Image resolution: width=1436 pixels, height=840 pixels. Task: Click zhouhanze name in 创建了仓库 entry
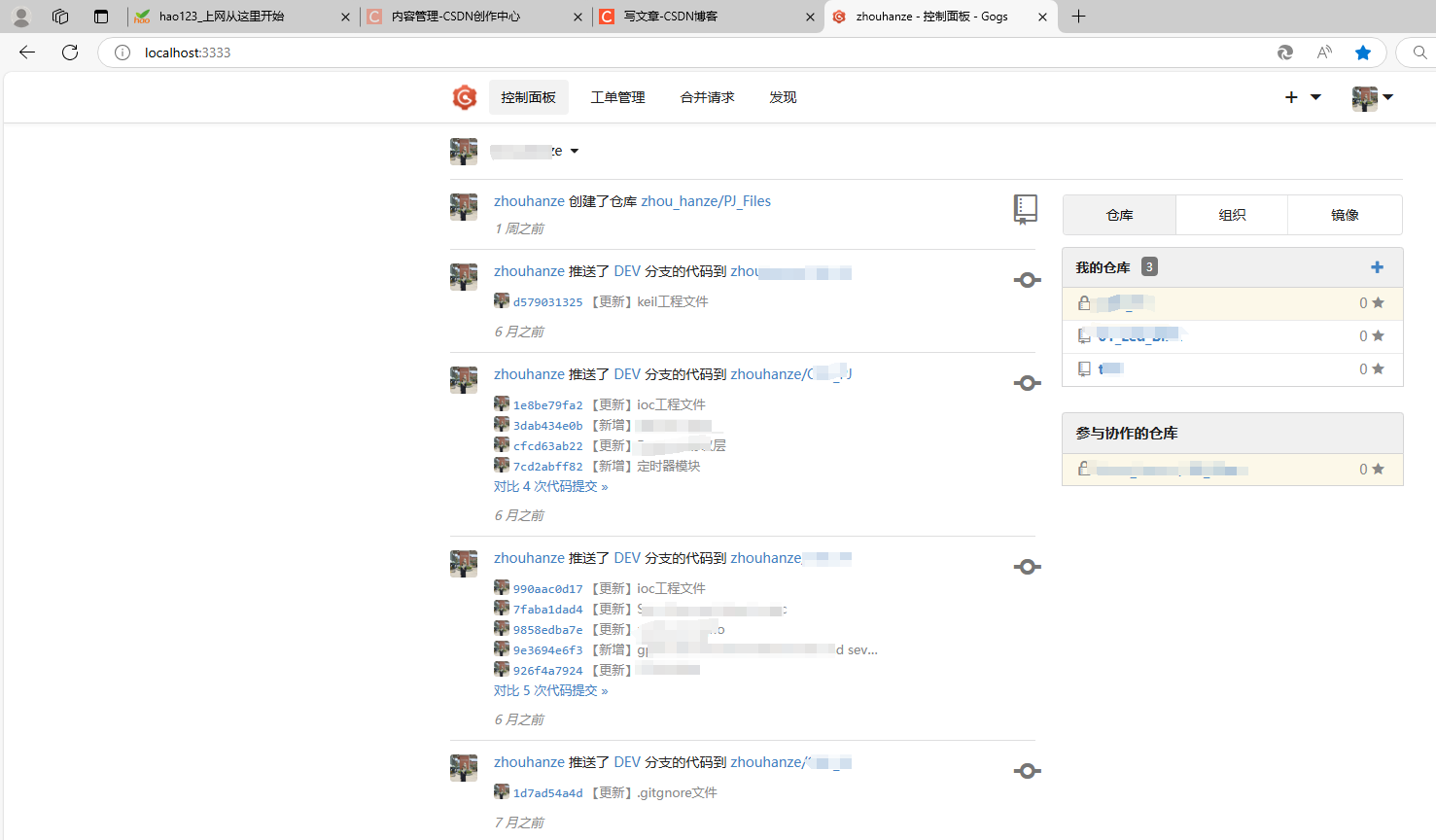(x=529, y=201)
